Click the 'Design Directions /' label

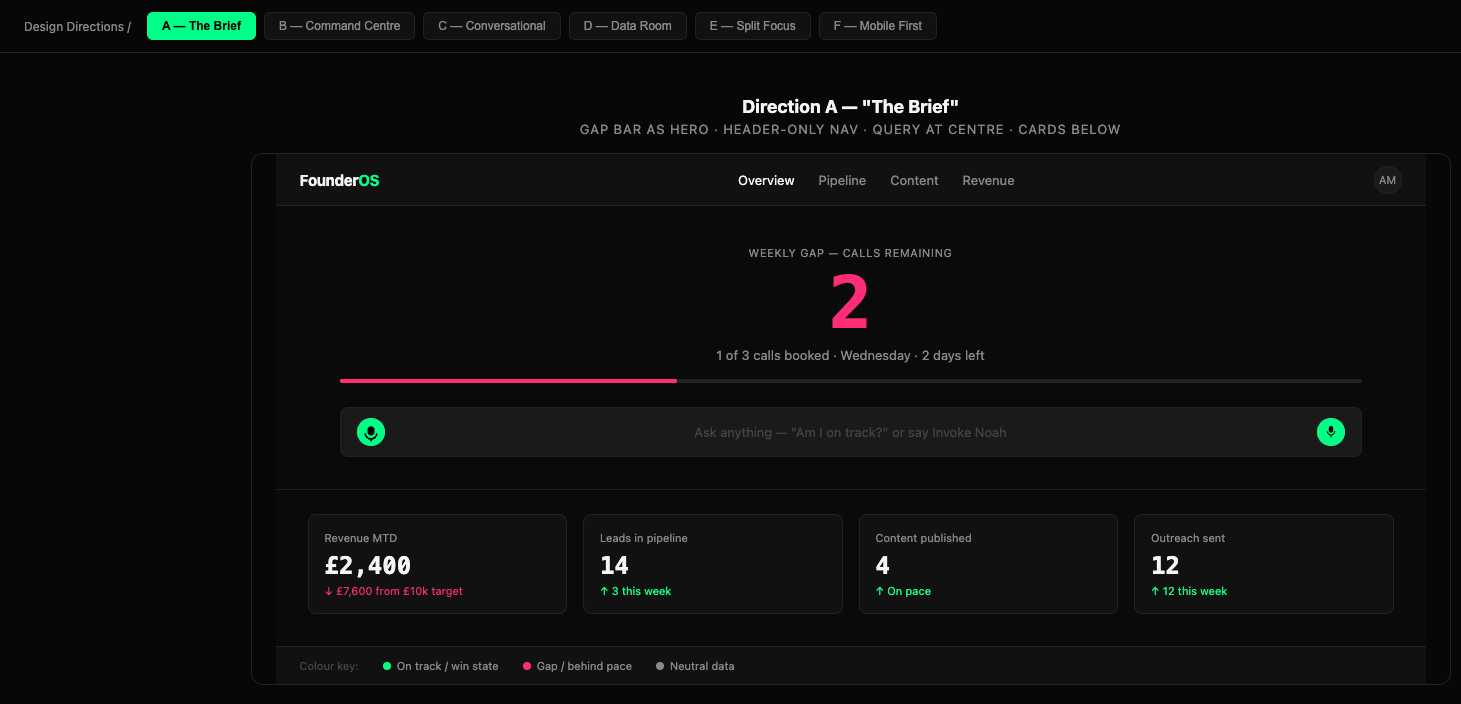click(x=77, y=27)
